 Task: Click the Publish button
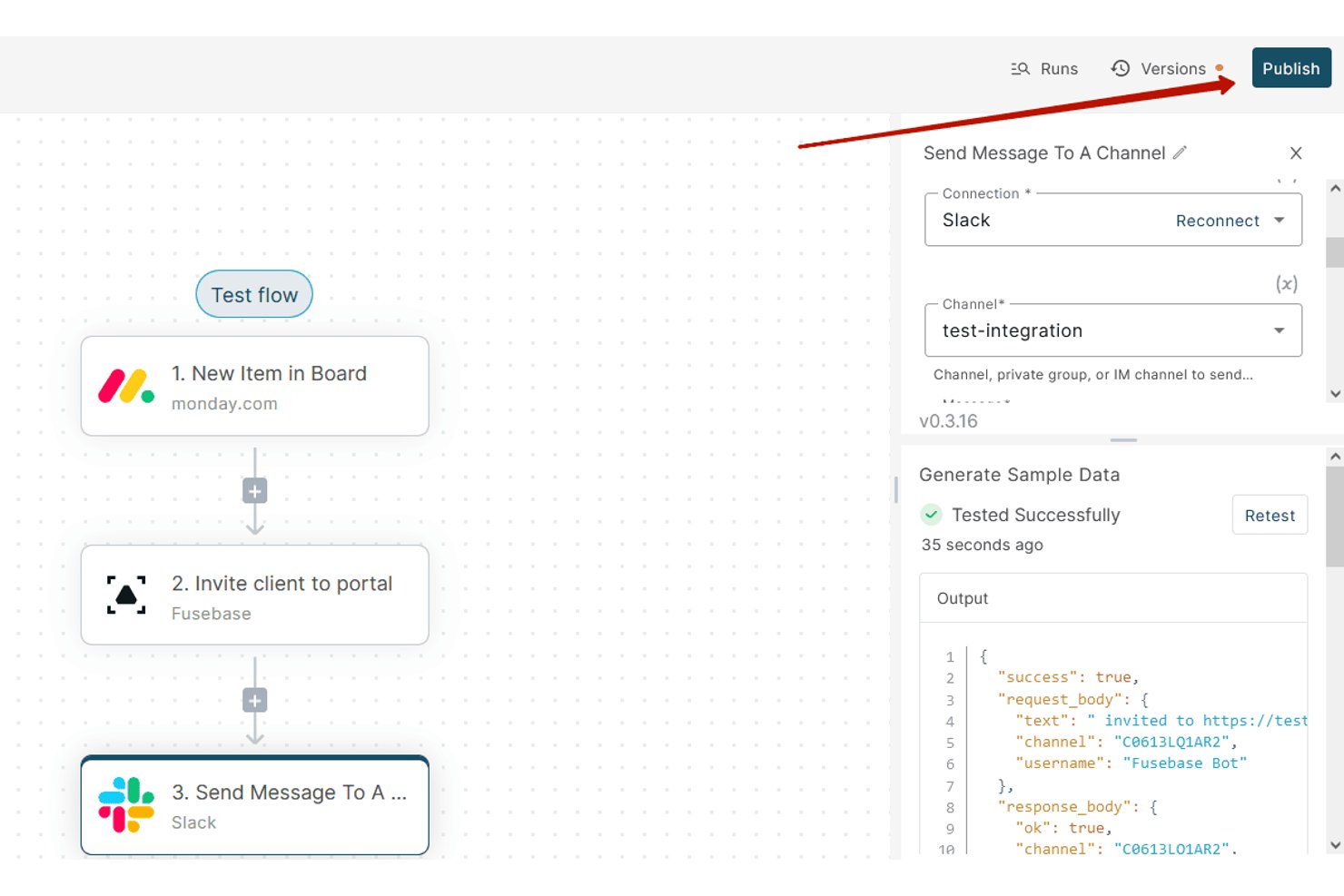[x=1290, y=68]
